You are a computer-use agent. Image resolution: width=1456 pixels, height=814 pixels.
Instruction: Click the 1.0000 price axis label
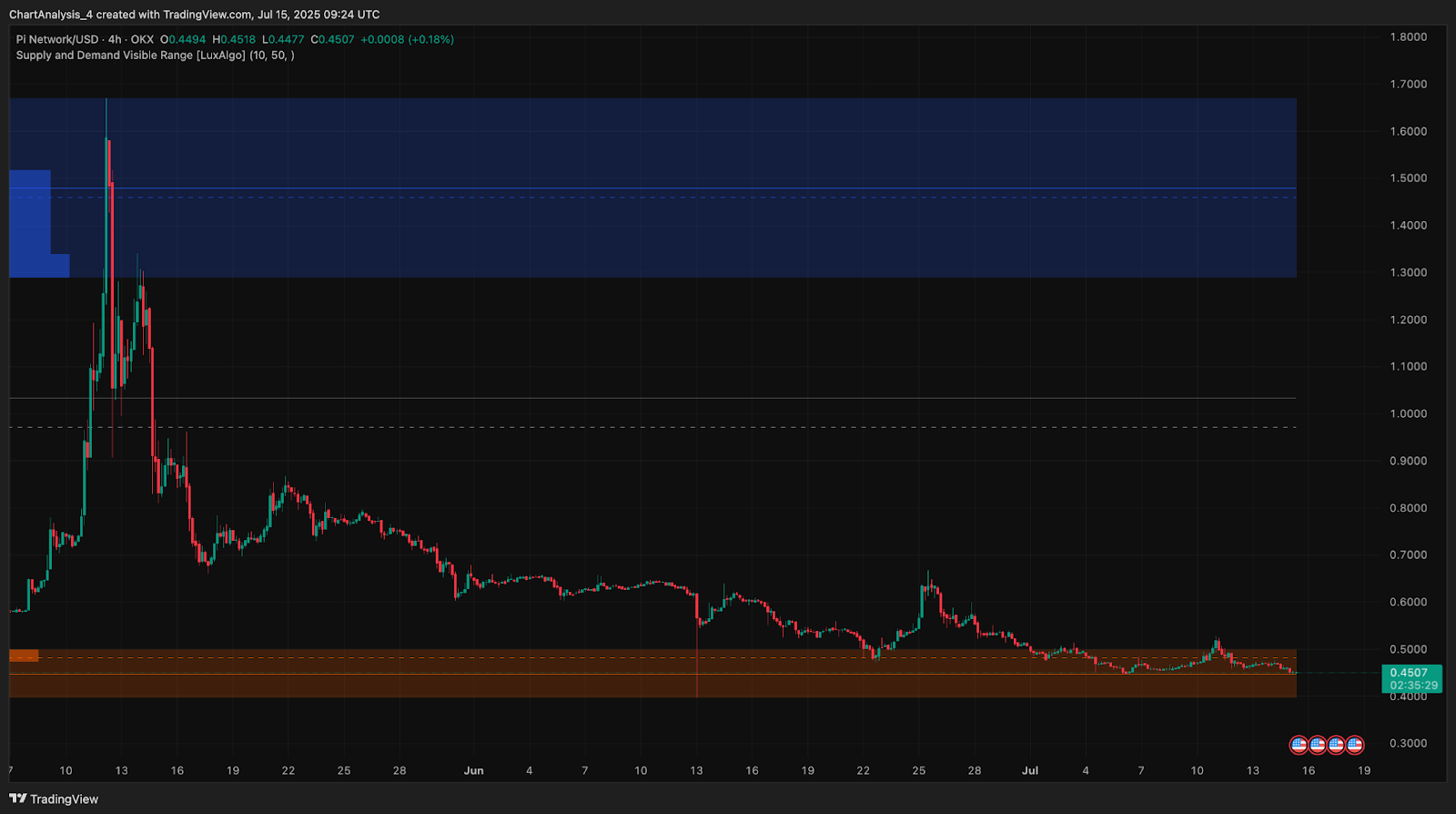click(x=1408, y=413)
